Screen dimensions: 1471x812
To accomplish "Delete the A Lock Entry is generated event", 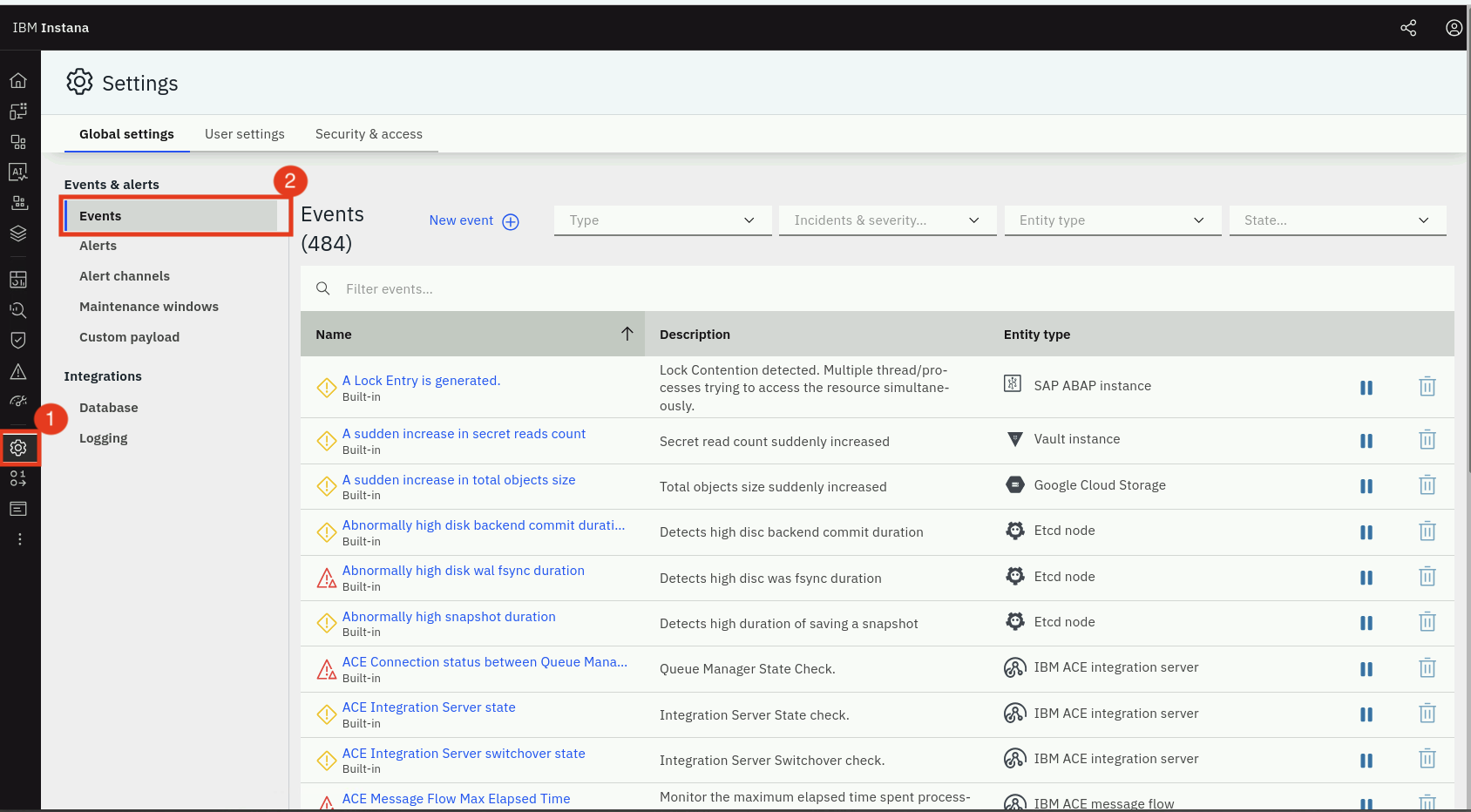I will click(1427, 386).
